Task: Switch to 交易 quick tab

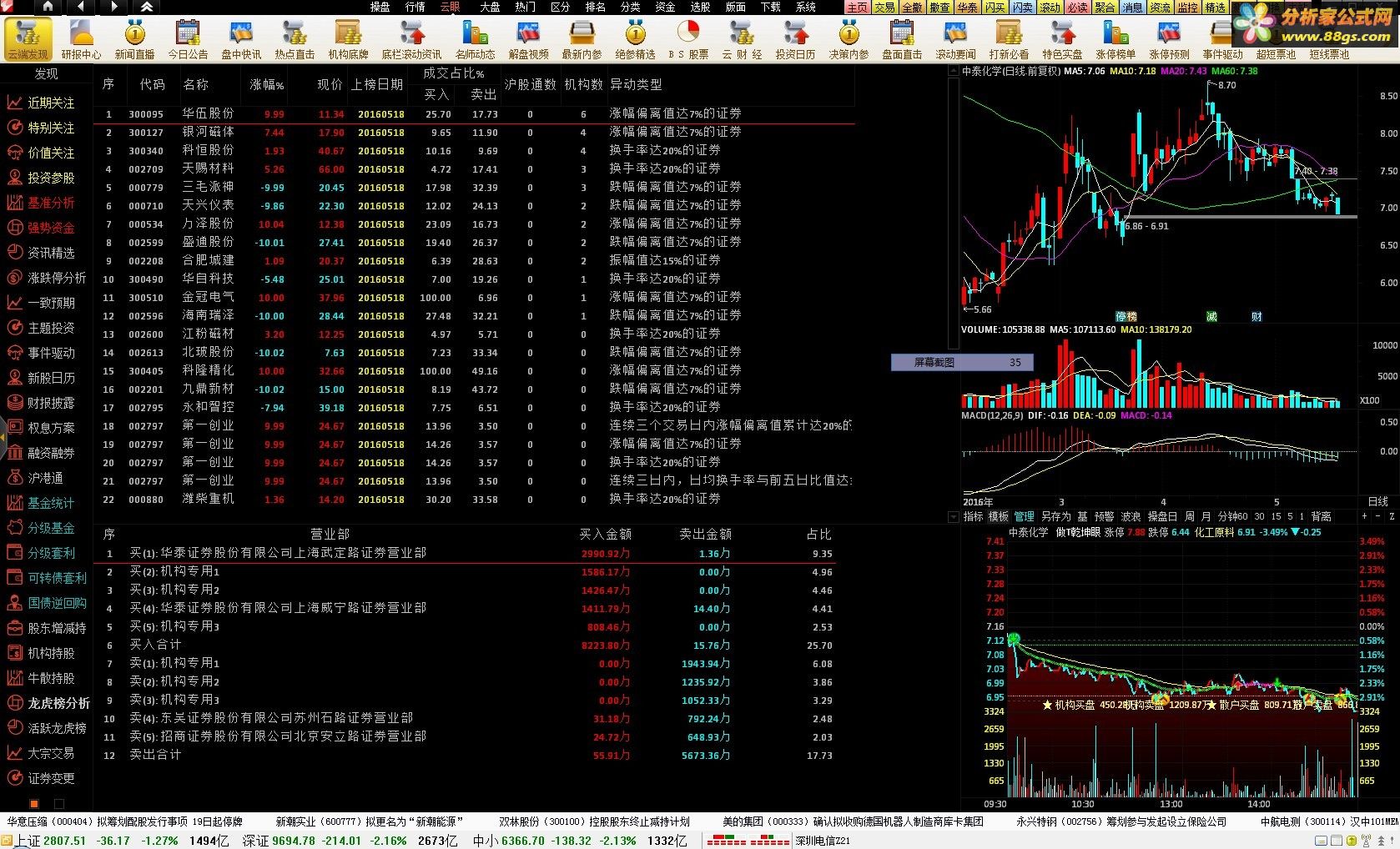Action: 884,8
